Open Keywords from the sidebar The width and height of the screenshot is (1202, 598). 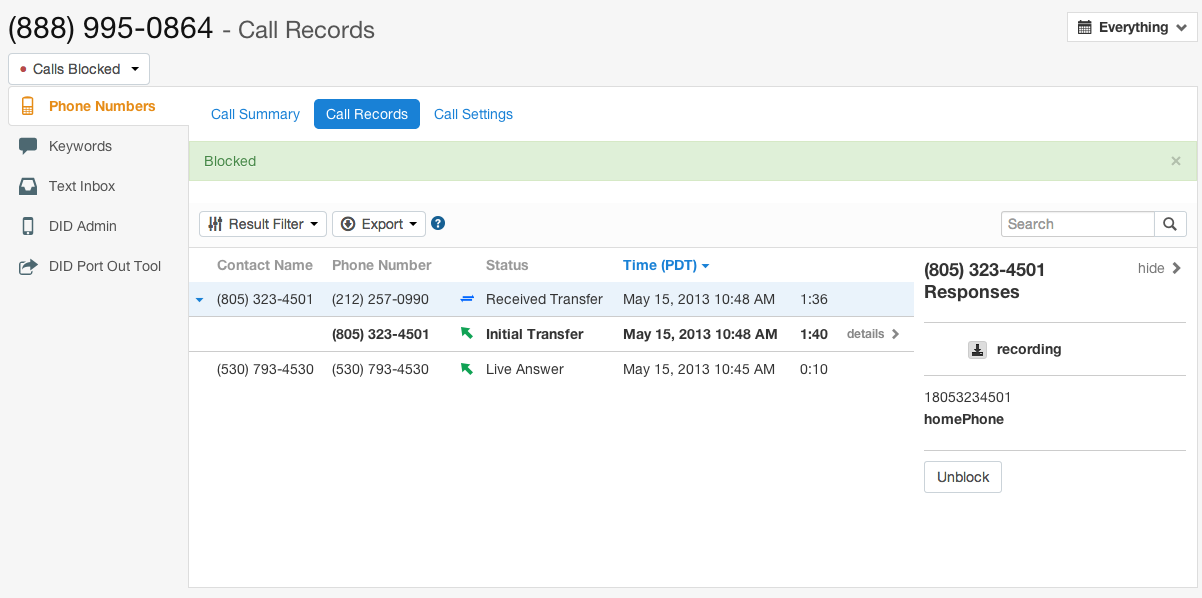coord(80,146)
